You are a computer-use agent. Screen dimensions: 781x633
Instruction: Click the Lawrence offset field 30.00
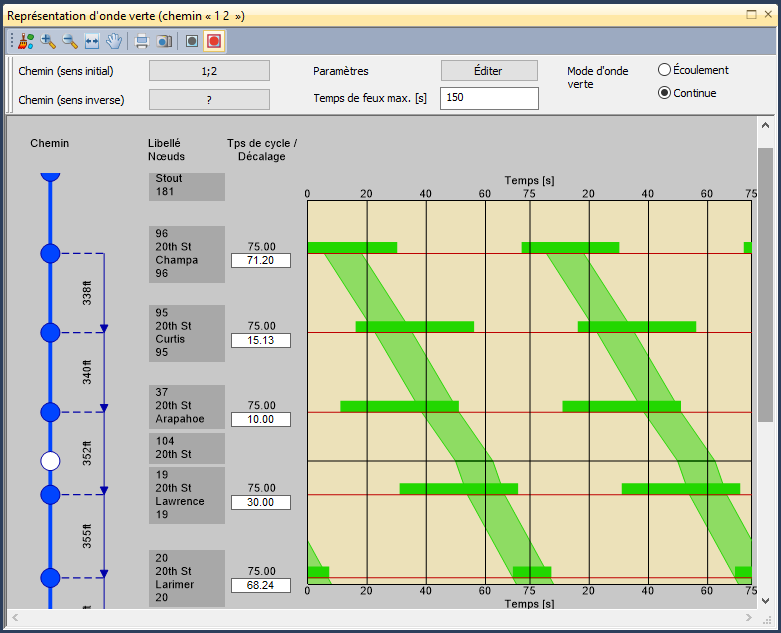[260, 502]
